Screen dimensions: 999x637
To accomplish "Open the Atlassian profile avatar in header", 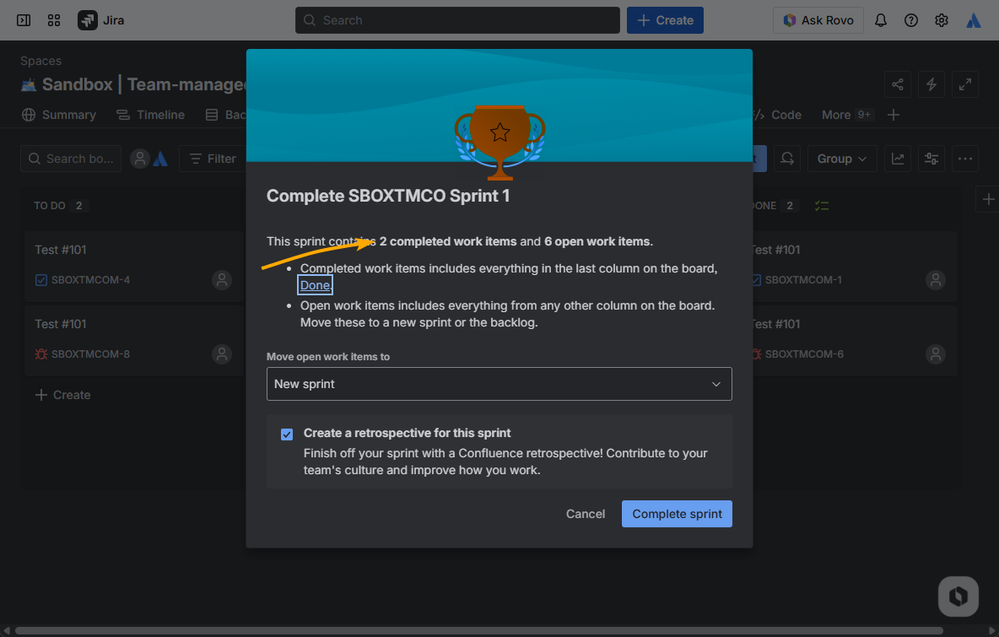I will (974, 20).
